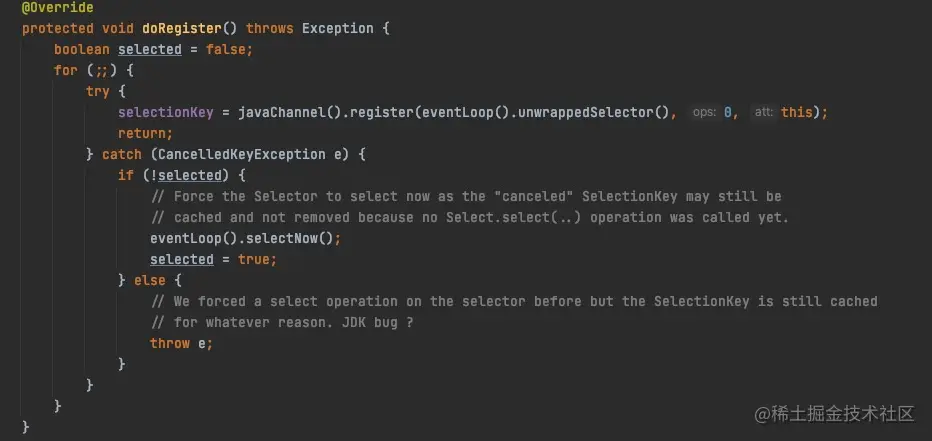Click the try keyword

click(98, 91)
